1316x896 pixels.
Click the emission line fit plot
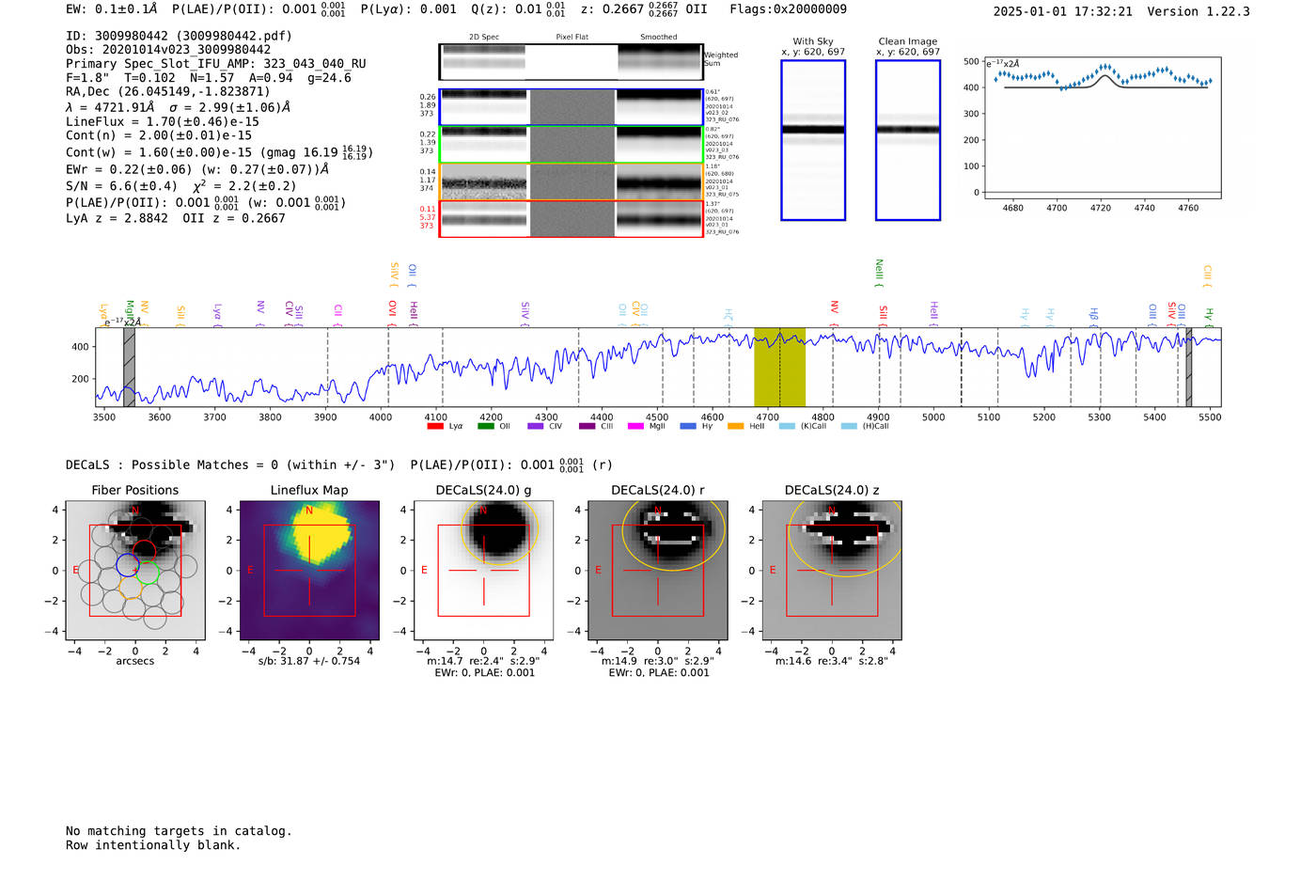pos(1102,128)
